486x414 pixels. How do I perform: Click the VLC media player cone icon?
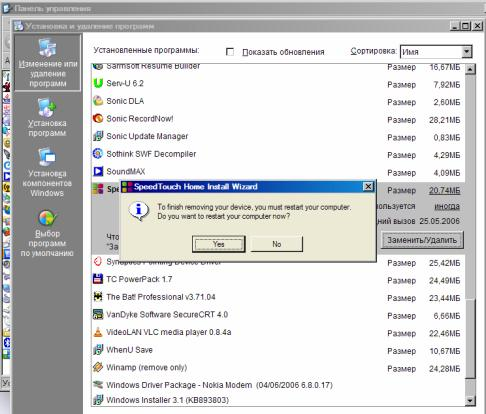pyautogui.click(x=98, y=332)
